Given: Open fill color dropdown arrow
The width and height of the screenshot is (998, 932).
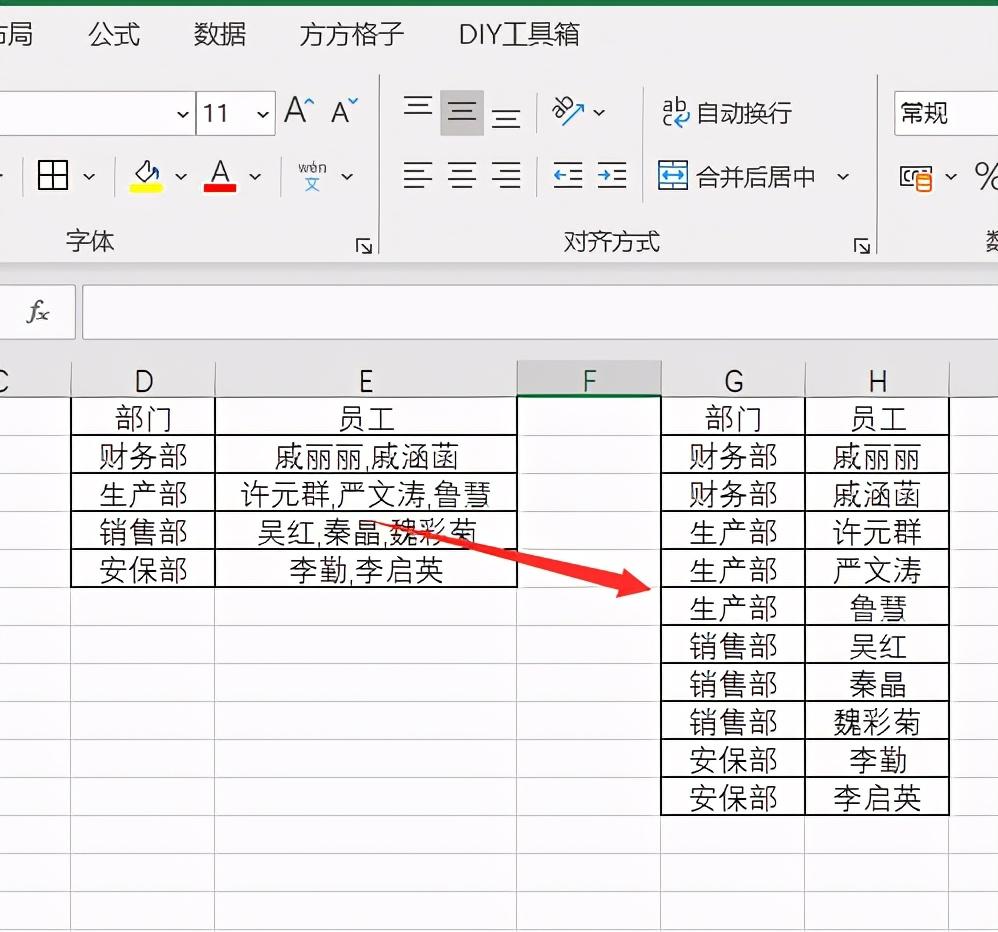Looking at the screenshot, I should [x=181, y=176].
